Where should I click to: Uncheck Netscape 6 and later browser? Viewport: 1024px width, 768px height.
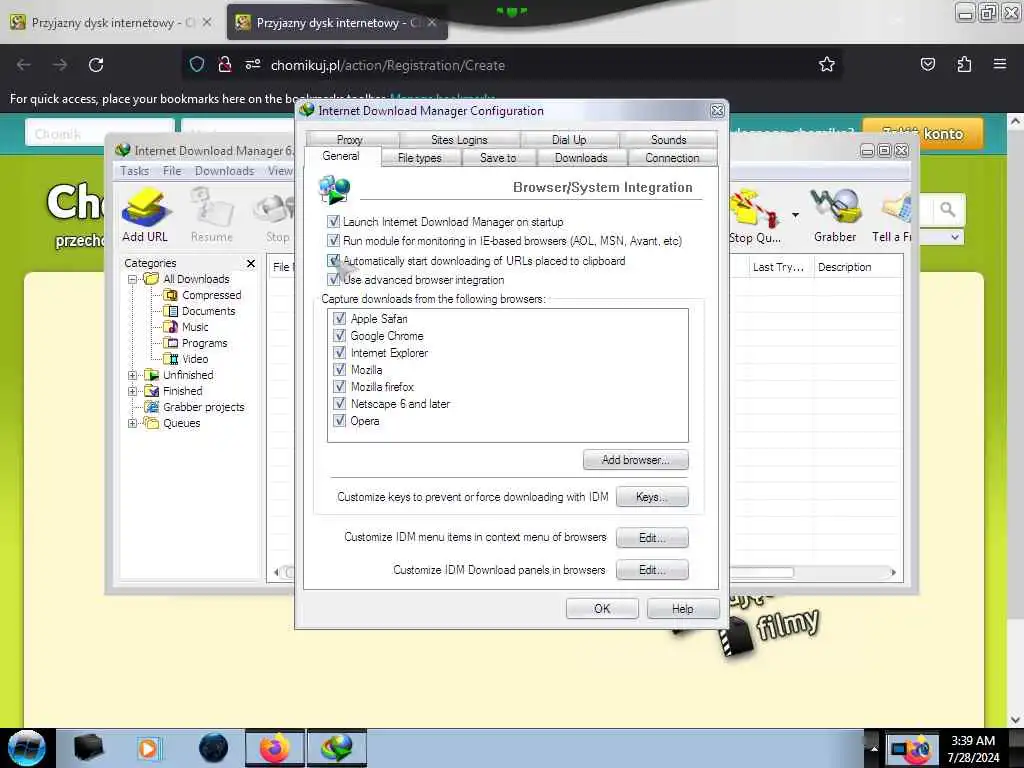tap(340, 404)
